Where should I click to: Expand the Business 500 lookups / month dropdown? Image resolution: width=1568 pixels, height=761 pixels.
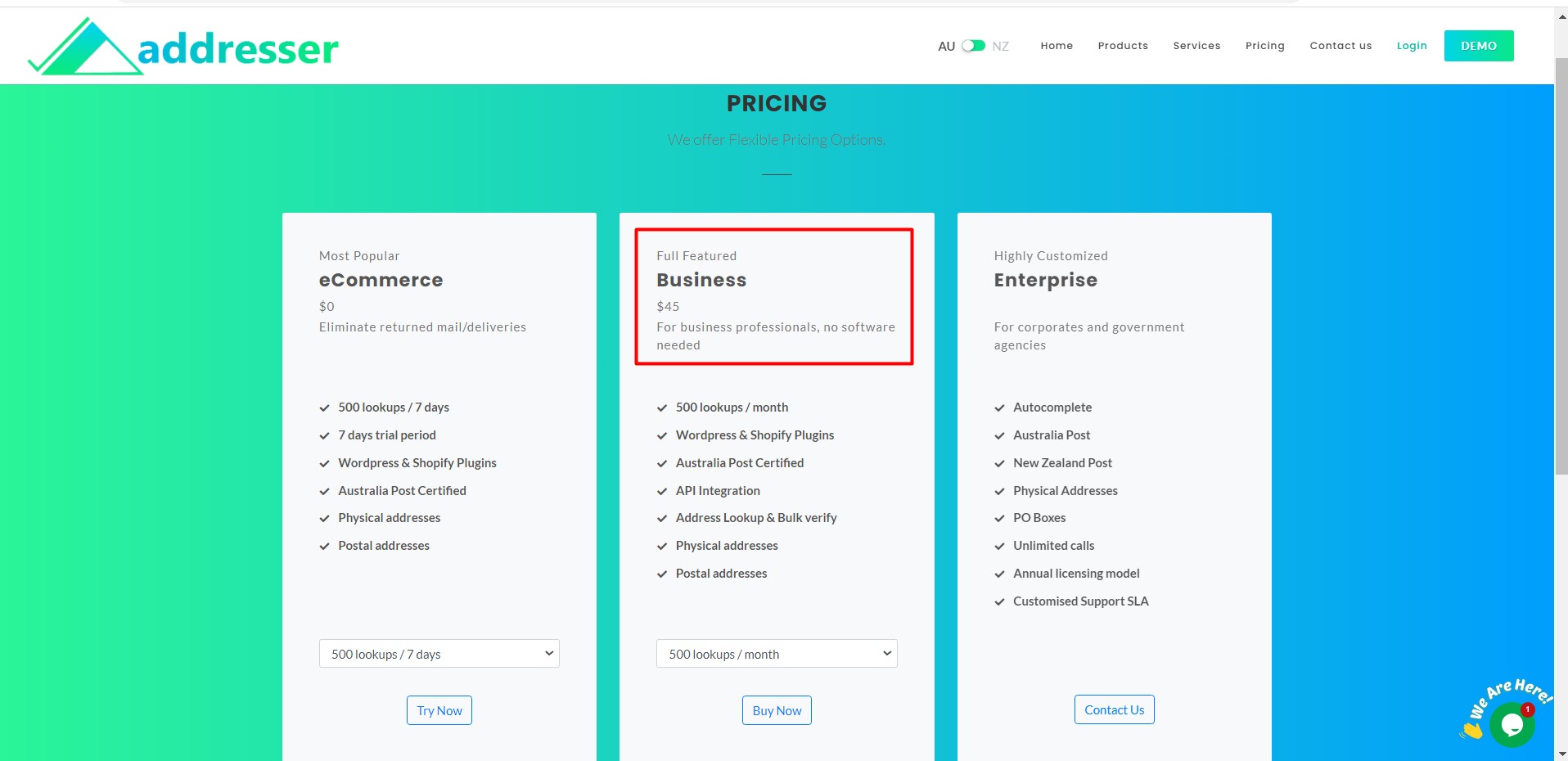click(776, 654)
